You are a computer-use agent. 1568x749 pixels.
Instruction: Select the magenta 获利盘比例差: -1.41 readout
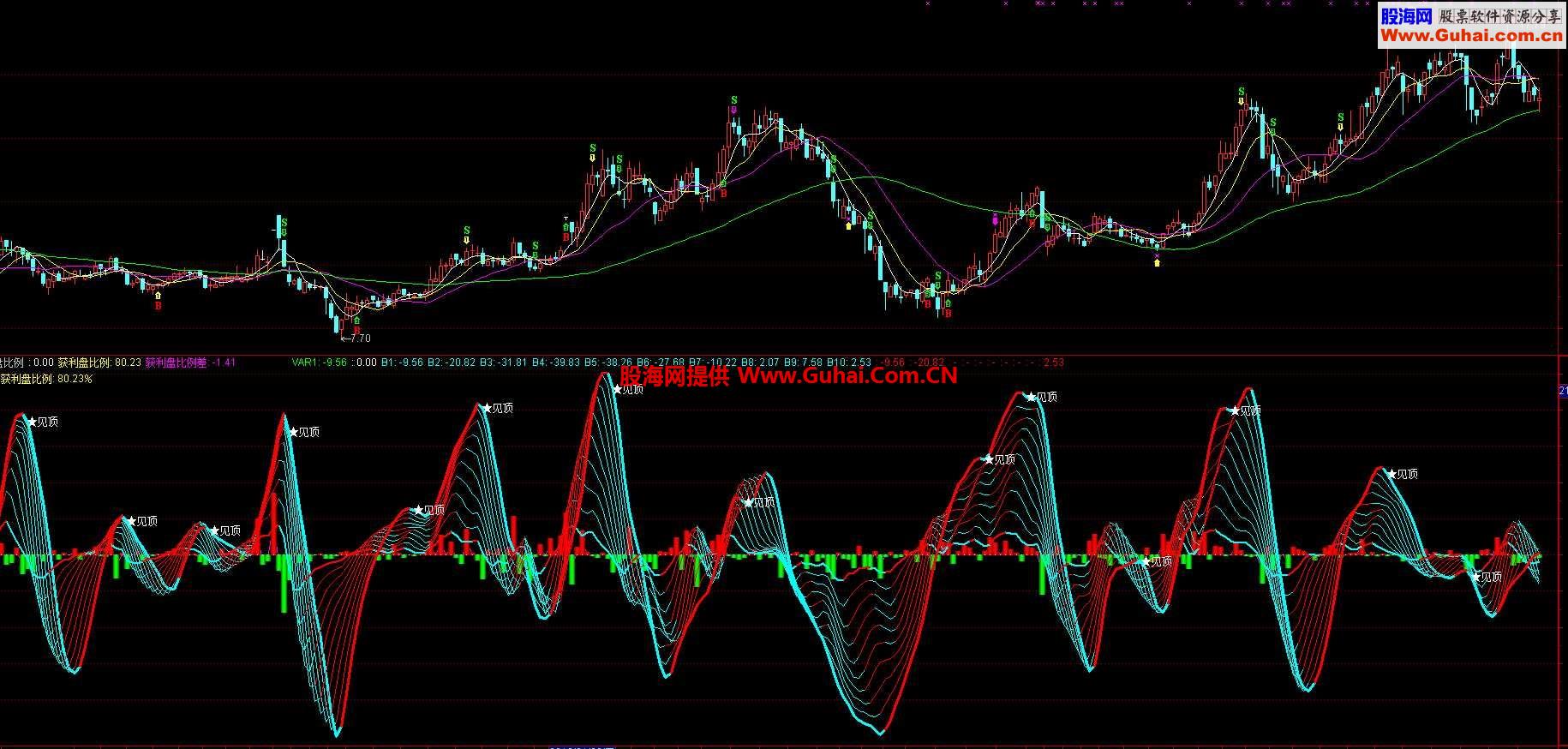pyautogui.click(x=190, y=363)
